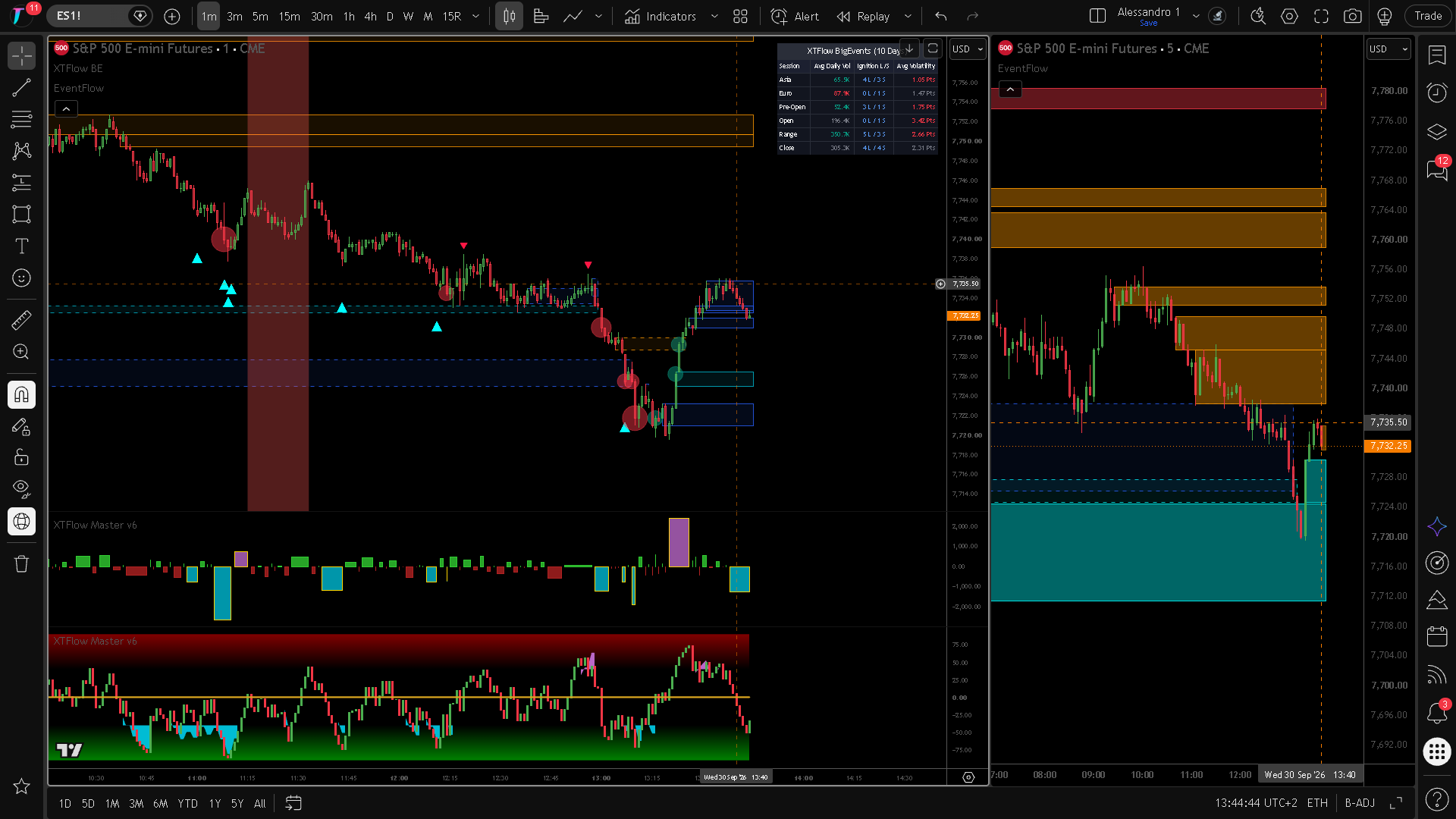Open the object tree layers panel
This screenshot has width=1456, height=819.
1437,131
